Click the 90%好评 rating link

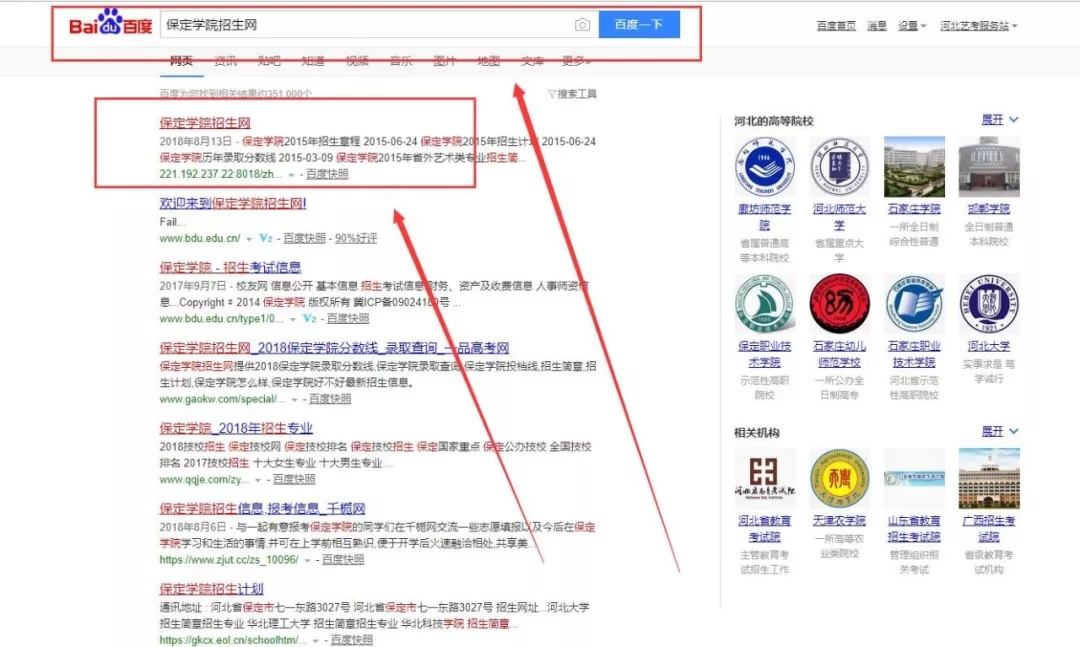(356, 238)
